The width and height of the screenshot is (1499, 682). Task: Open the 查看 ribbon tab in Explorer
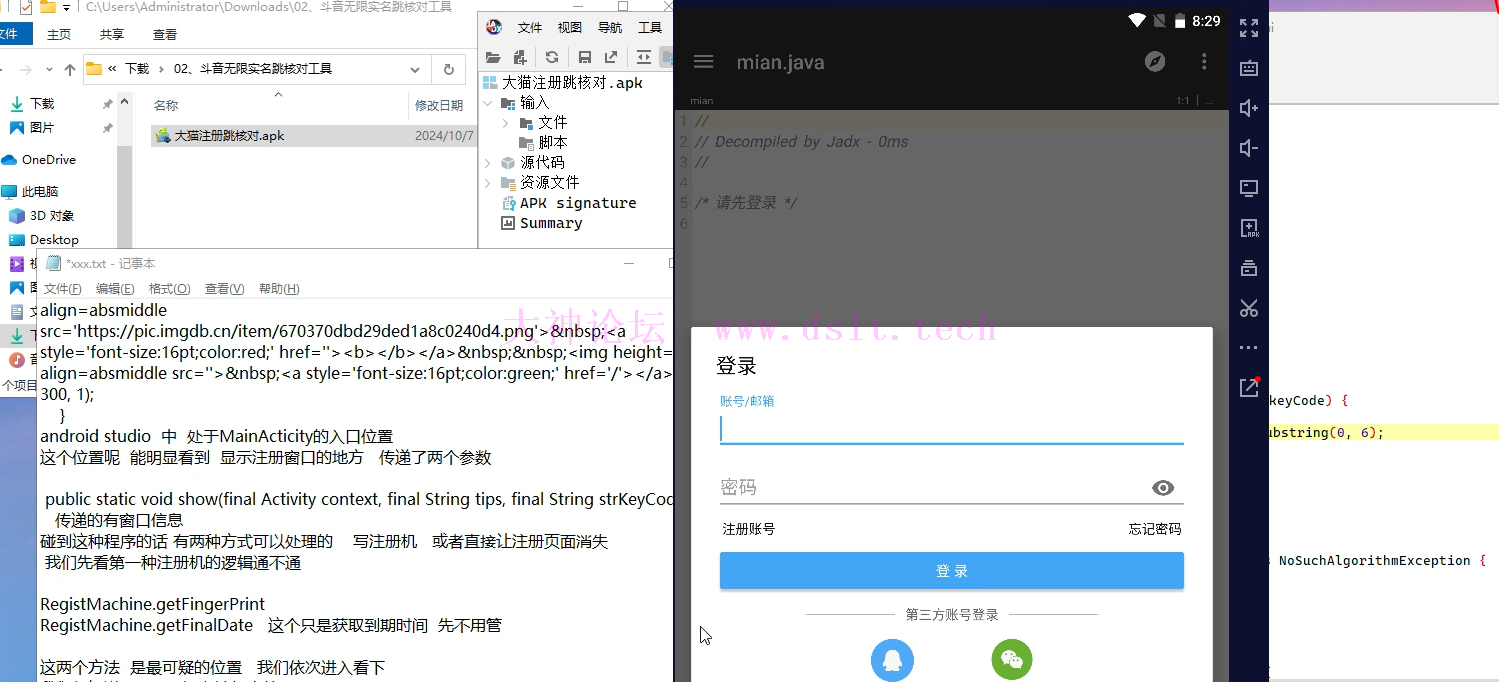tap(165, 34)
